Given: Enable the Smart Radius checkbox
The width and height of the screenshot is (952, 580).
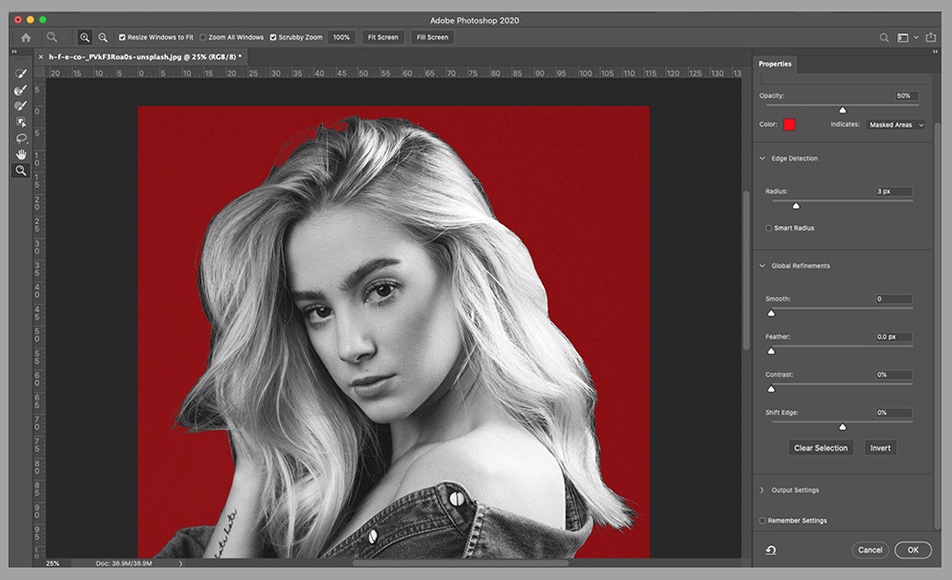Looking at the screenshot, I should click(x=769, y=228).
